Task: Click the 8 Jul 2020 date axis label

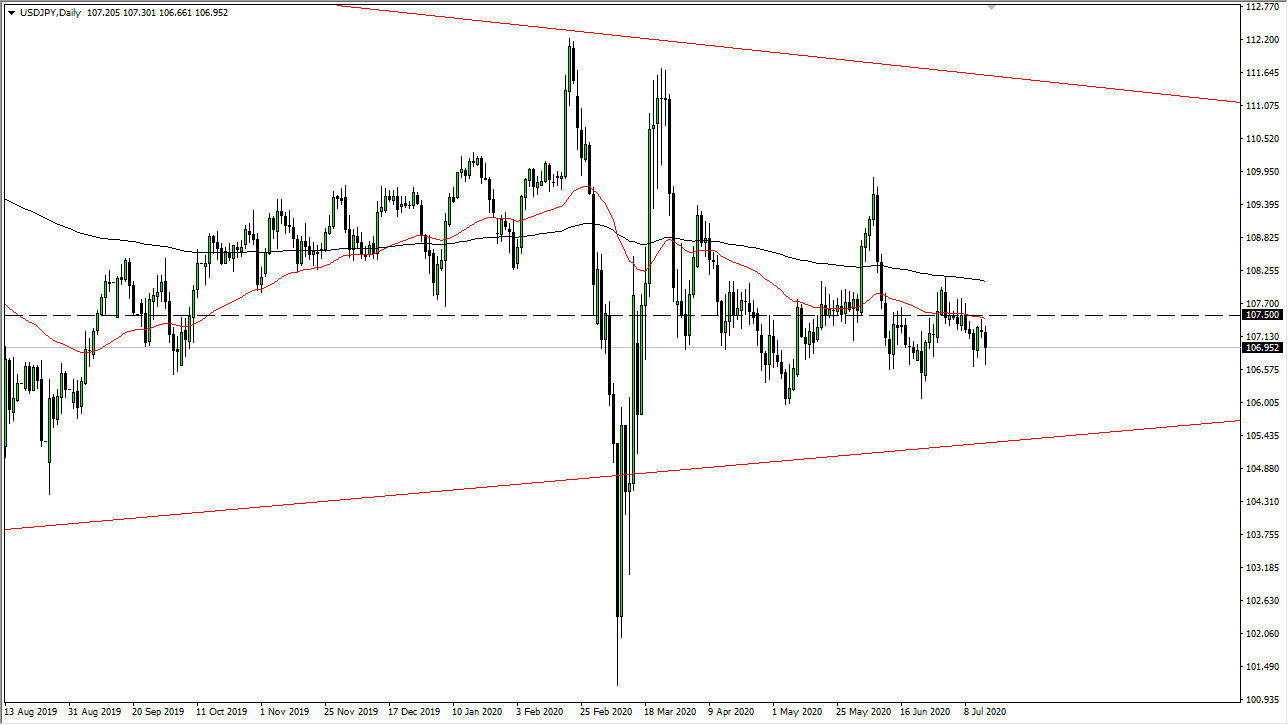Action: coord(983,711)
